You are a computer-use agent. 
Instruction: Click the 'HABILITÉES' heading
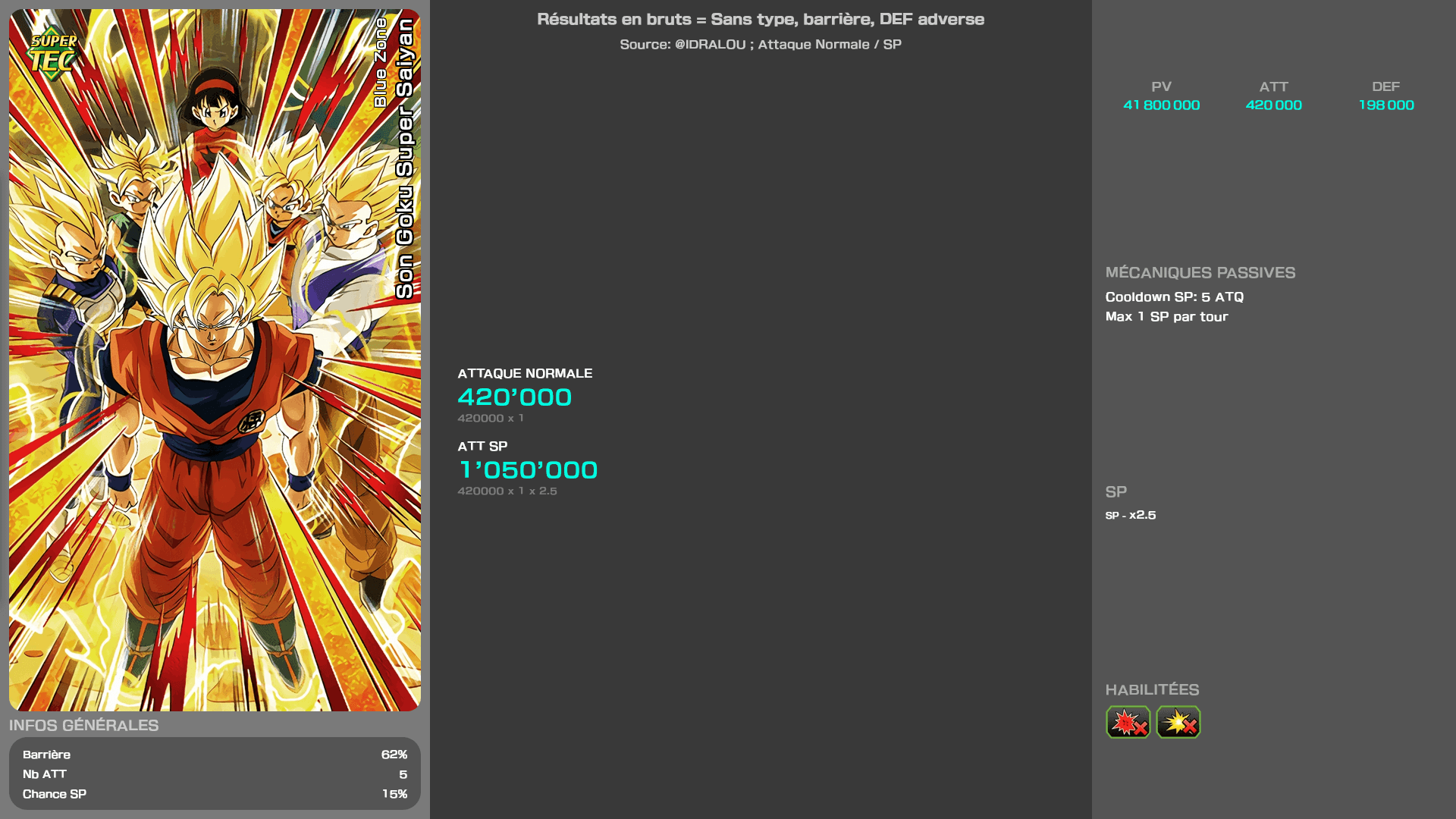[x=1153, y=690]
